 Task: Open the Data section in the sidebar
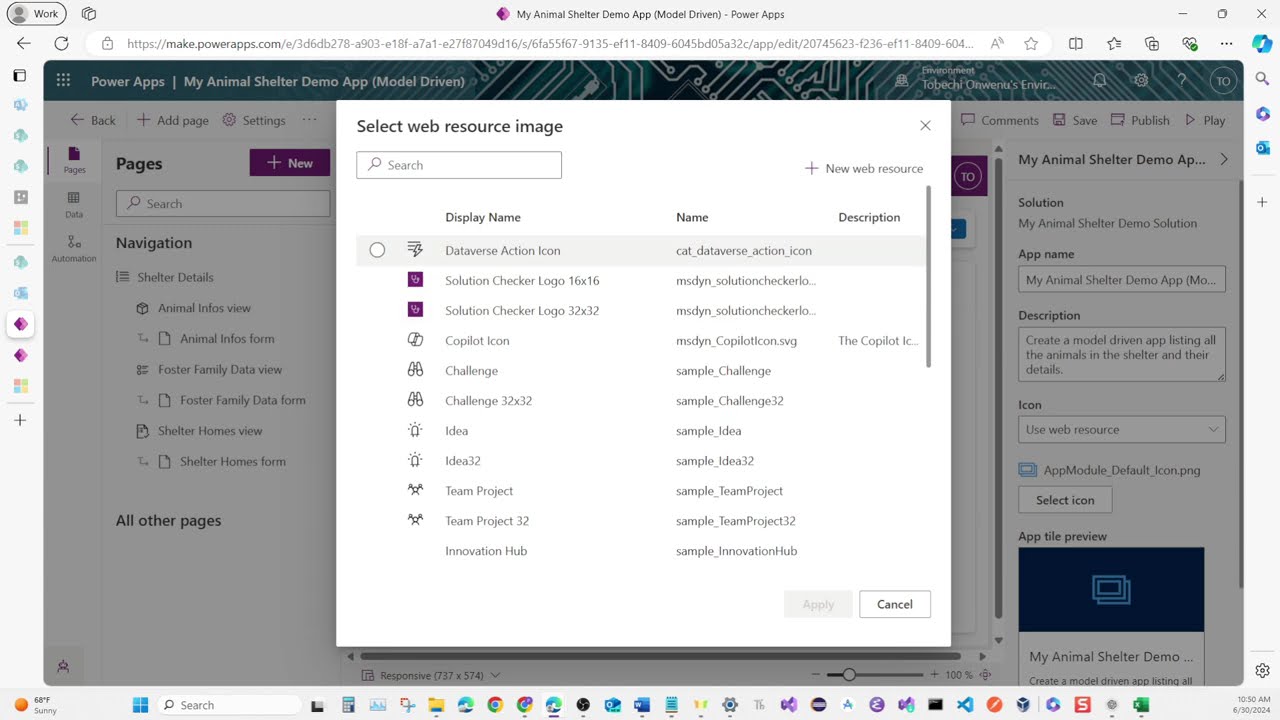[x=74, y=204]
